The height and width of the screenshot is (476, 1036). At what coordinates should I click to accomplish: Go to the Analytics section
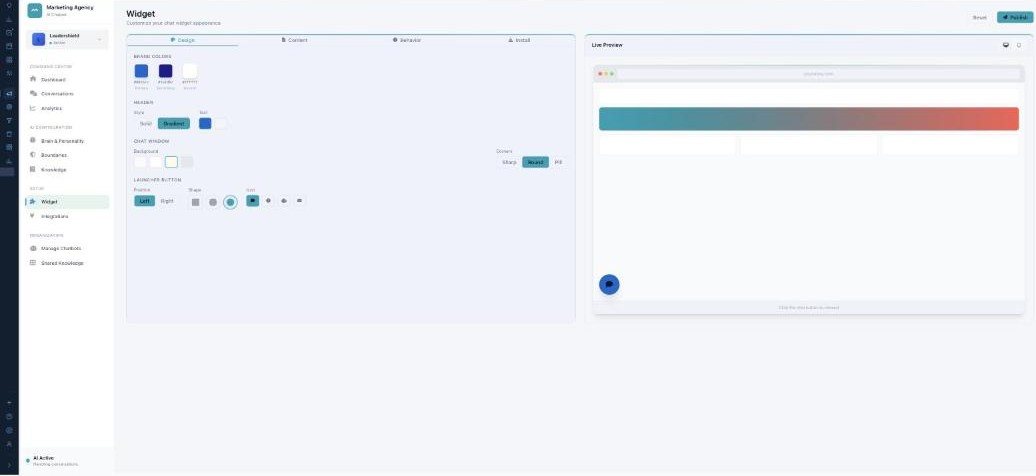(67, 108)
